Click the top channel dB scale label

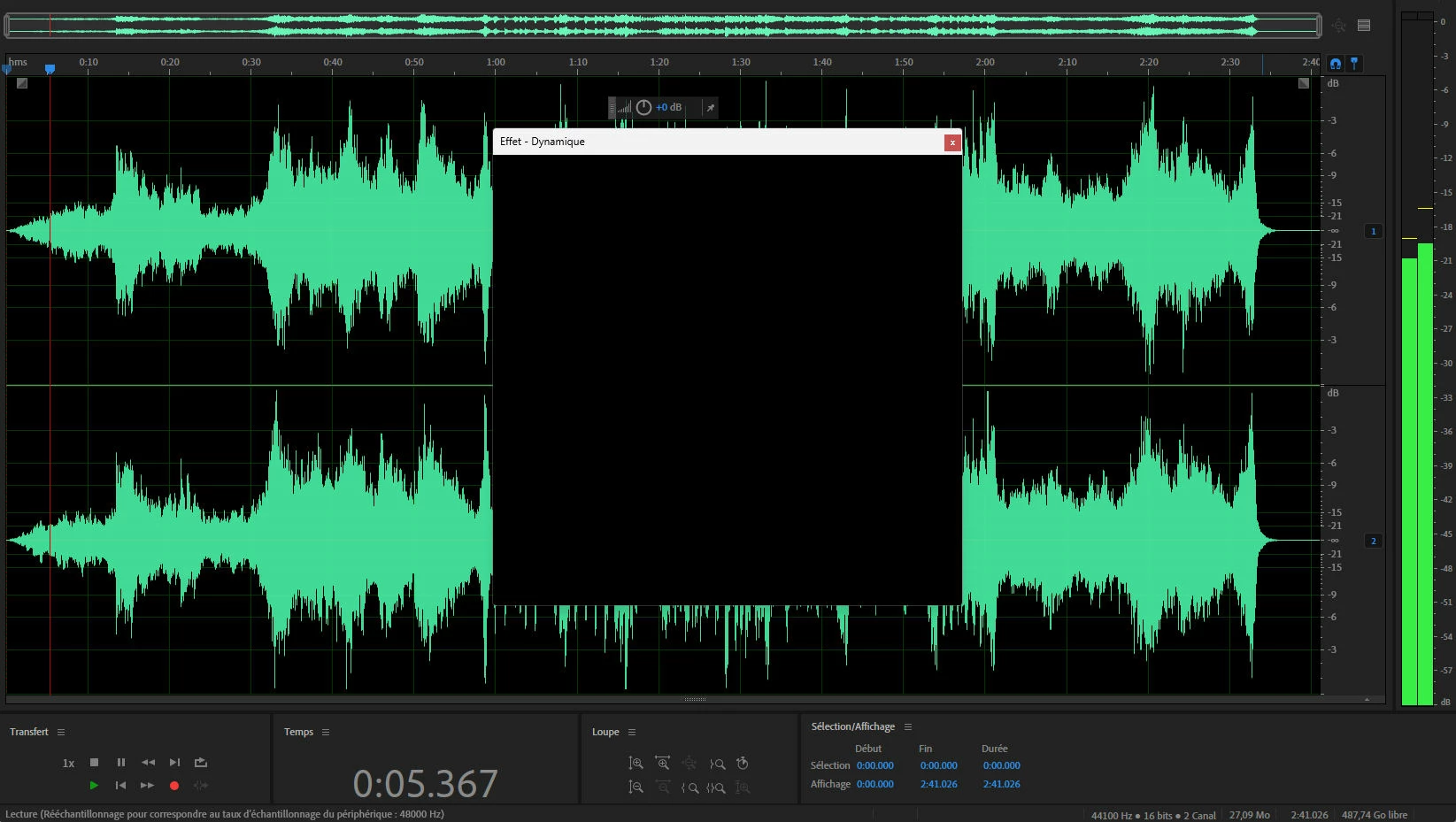pos(1333,83)
